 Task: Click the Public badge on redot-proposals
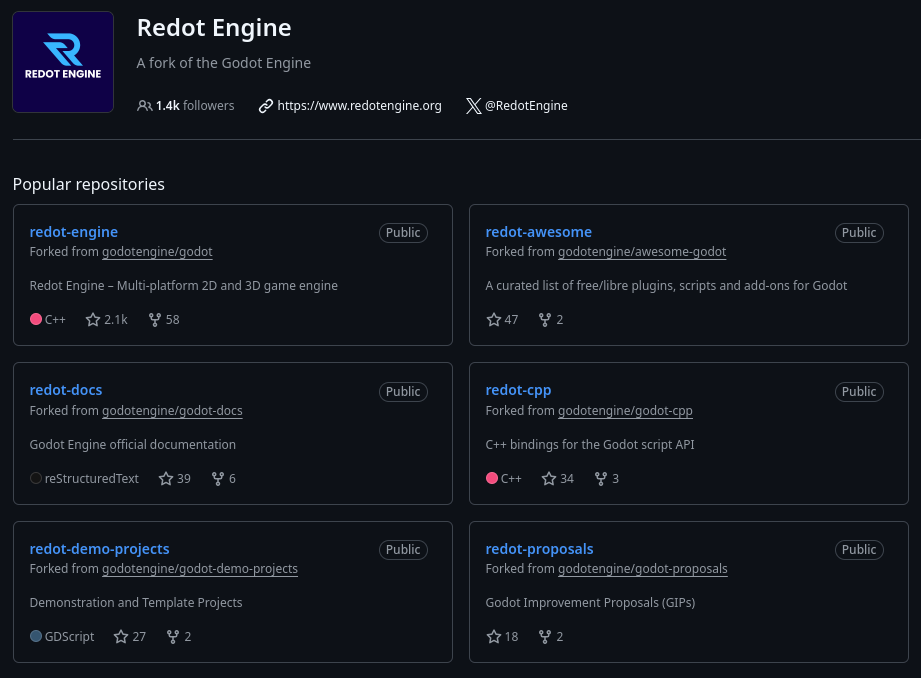click(x=858, y=549)
